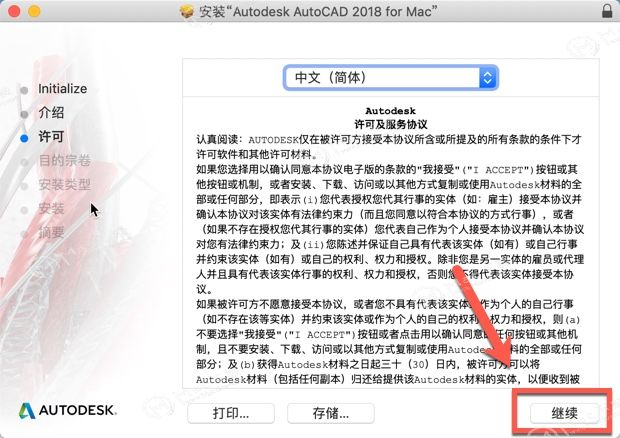Click the yellow minimize window button
620x438 pixels.
(34, 11)
